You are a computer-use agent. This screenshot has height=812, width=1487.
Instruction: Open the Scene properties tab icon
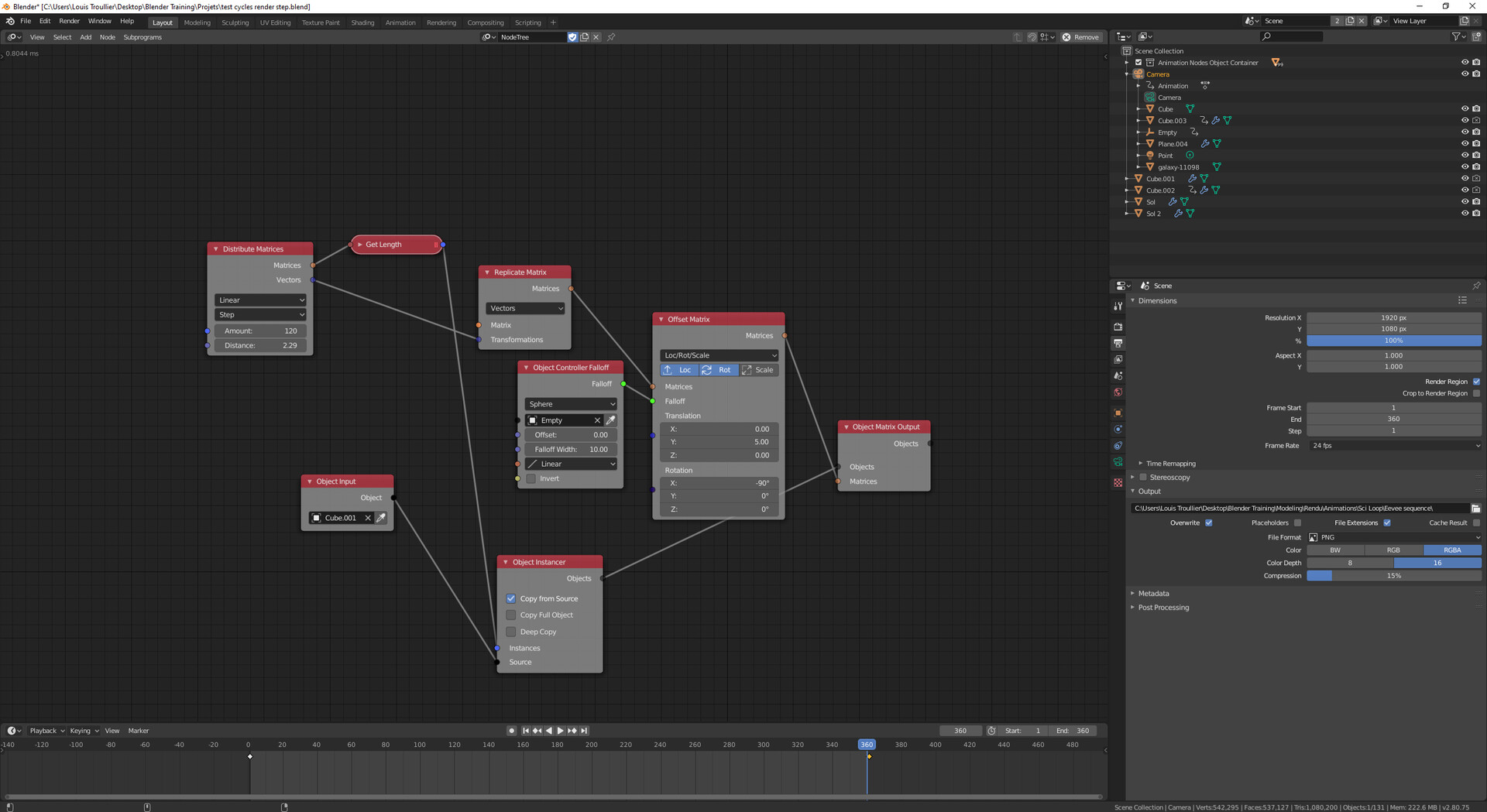pos(1118,375)
